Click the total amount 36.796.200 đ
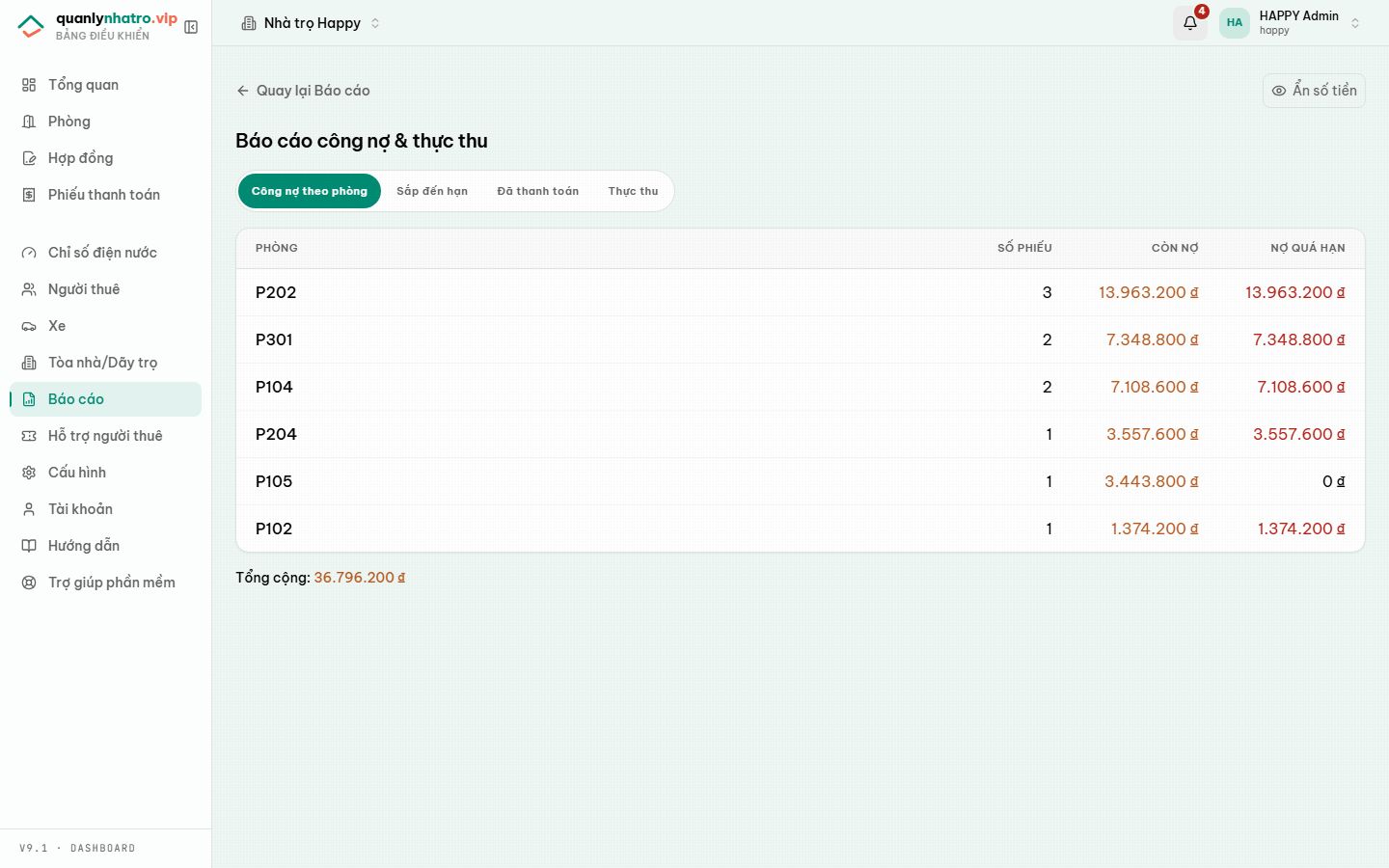Viewport: 1389px width, 868px height. [360, 578]
